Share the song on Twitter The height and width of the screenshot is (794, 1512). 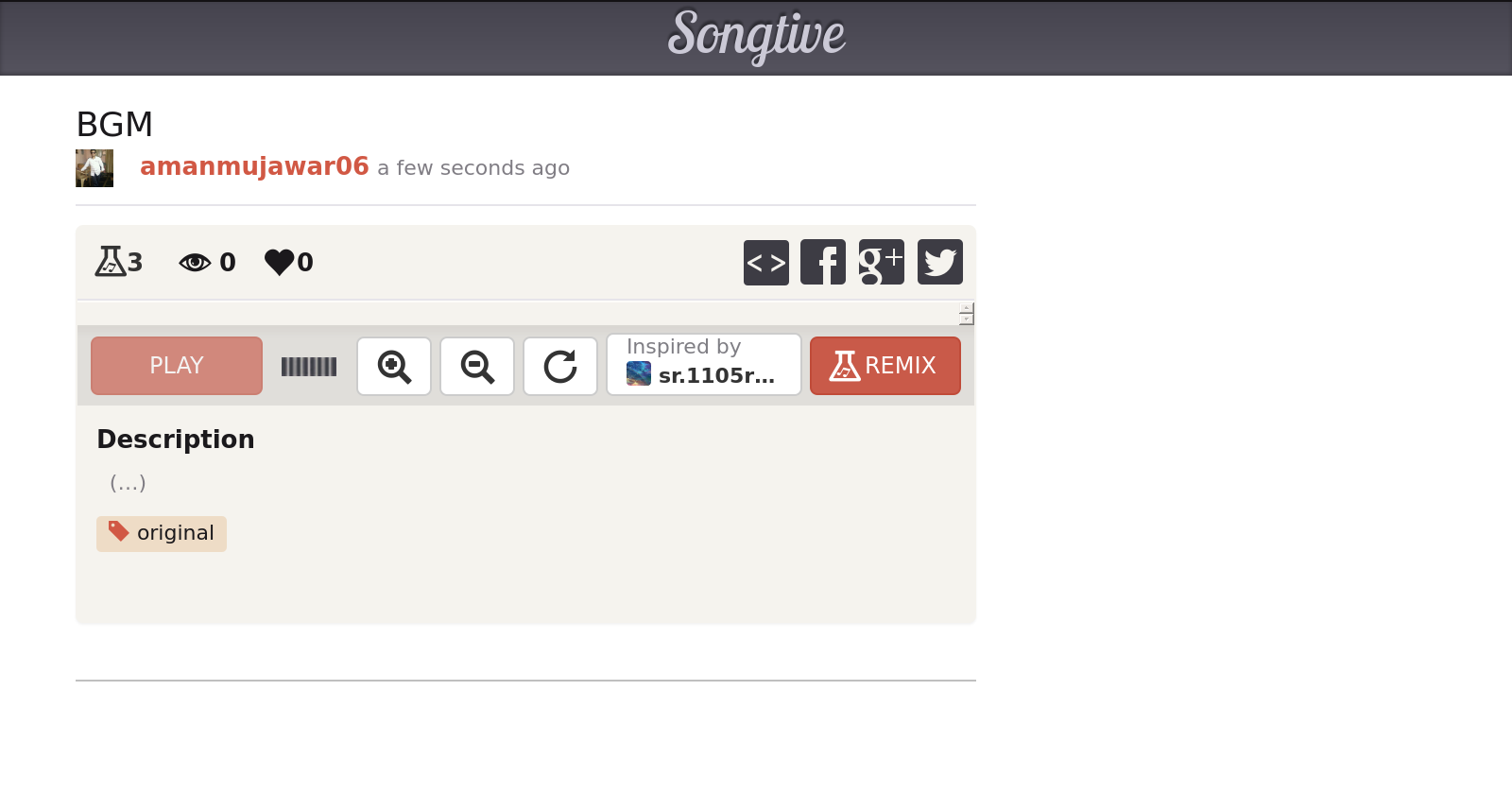tap(939, 263)
